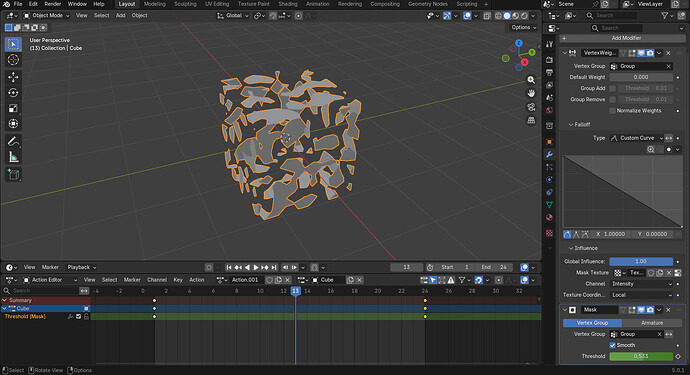The width and height of the screenshot is (690, 375).
Task: Switch to the Sculpting workspace tab
Action: pyautogui.click(x=185, y=4)
